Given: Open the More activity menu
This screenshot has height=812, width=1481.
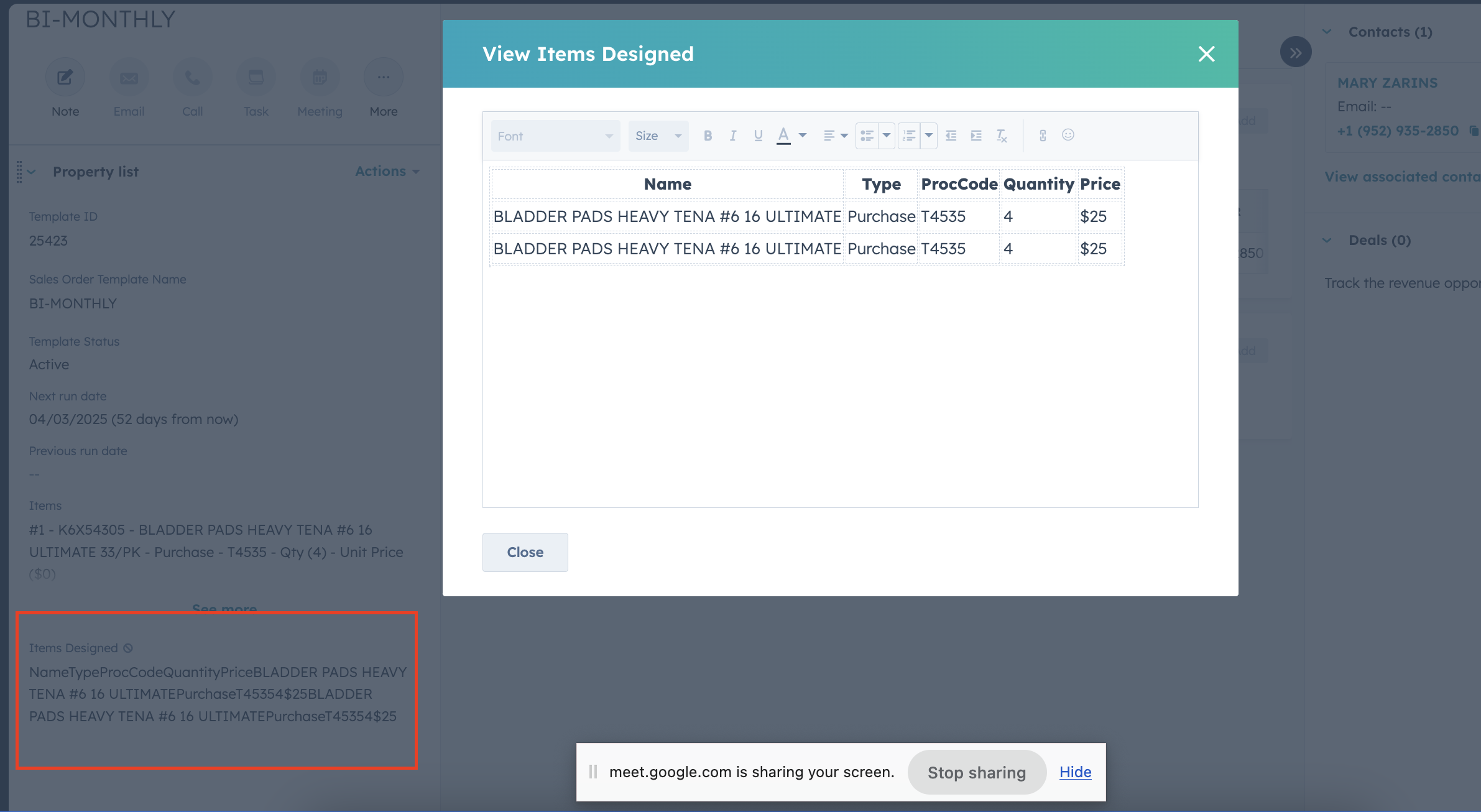Looking at the screenshot, I should 383,77.
